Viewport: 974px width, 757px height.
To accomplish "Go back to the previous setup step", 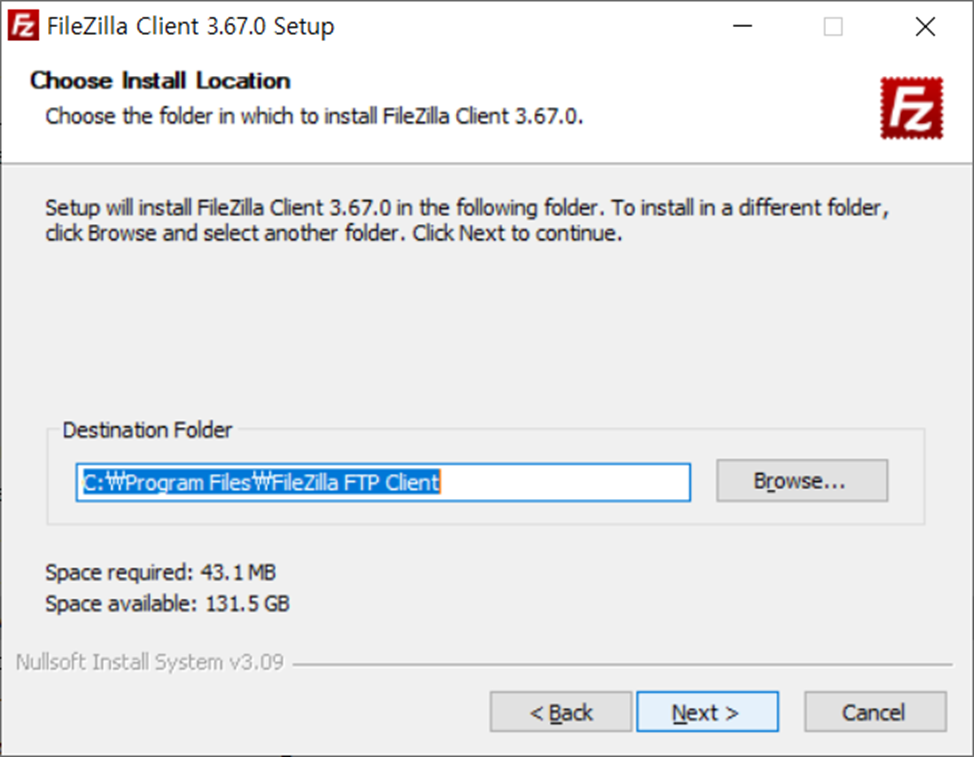I will coord(560,711).
